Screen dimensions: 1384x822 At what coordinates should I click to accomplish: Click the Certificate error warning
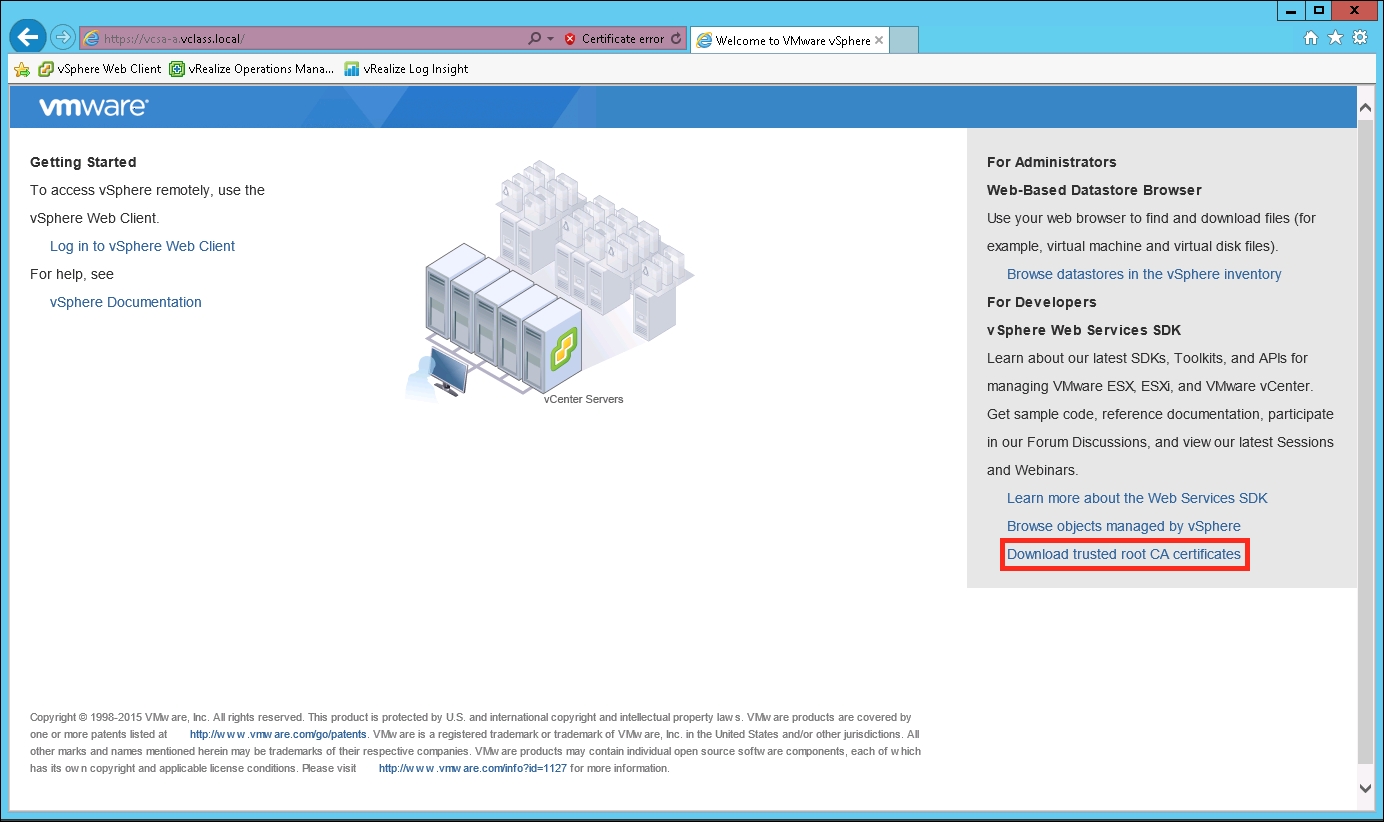[x=614, y=39]
